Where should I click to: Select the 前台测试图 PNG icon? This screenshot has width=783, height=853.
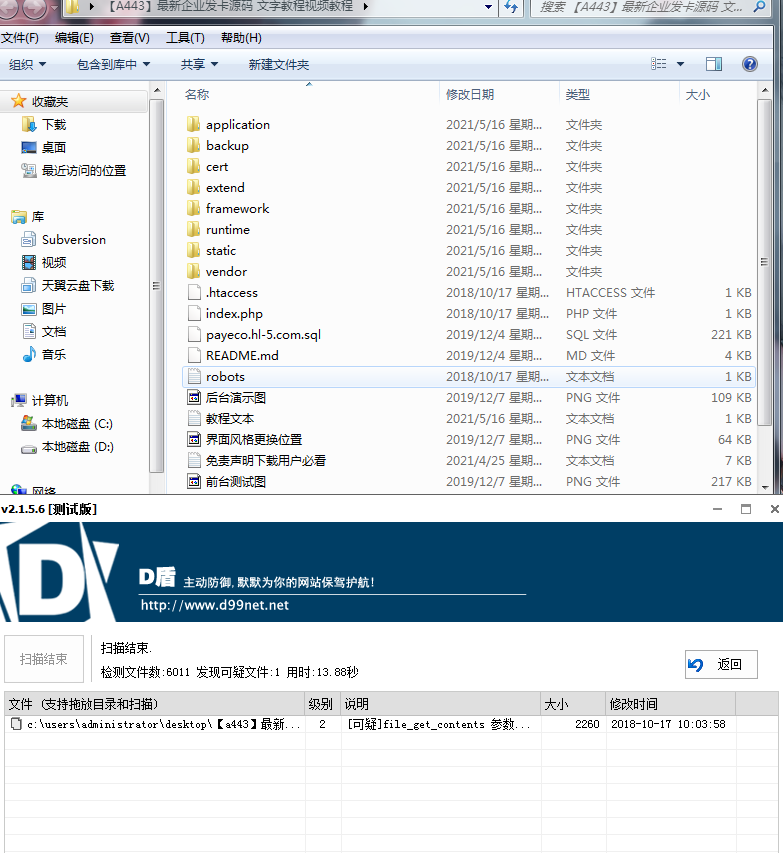click(x=194, y=481)
